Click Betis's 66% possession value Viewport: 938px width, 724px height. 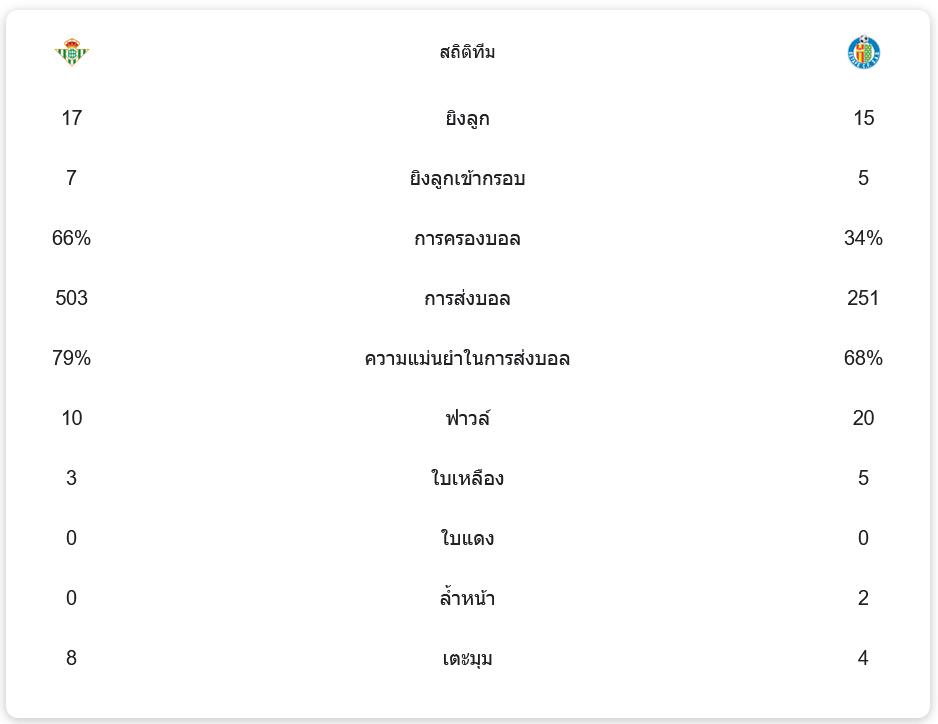click(71, 238)
